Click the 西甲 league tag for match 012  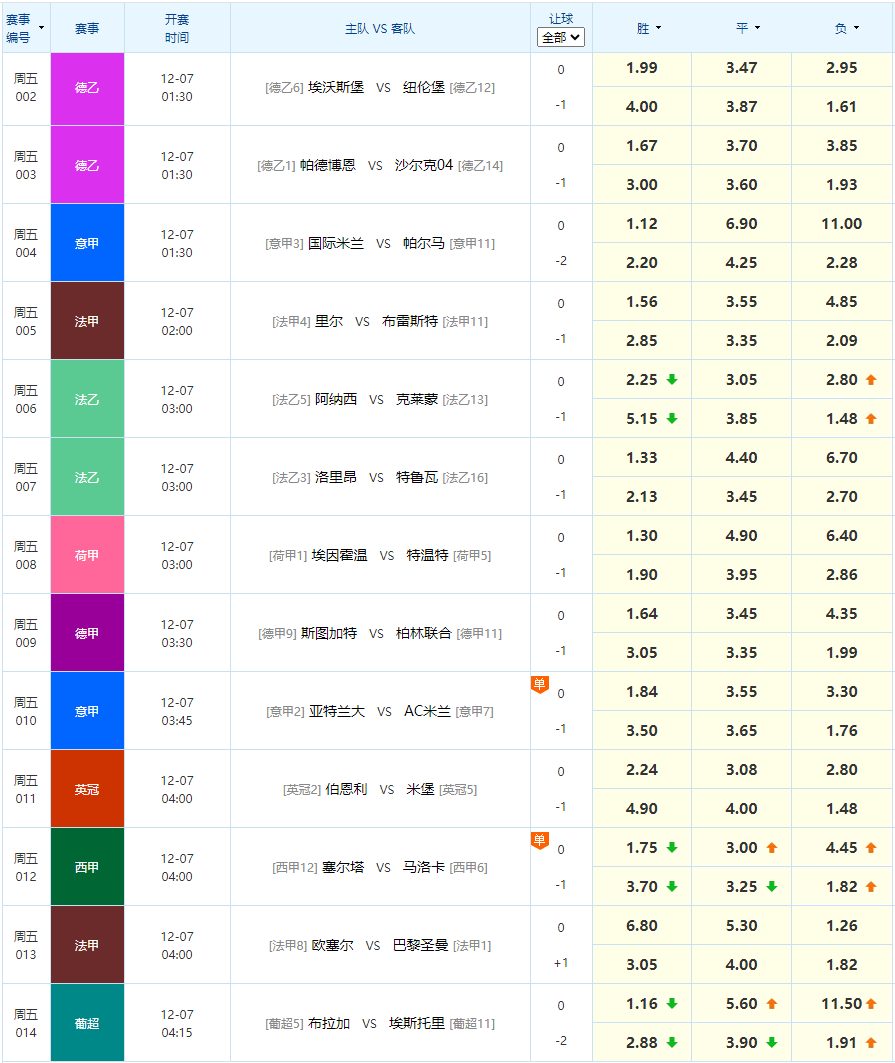point(87,866)
